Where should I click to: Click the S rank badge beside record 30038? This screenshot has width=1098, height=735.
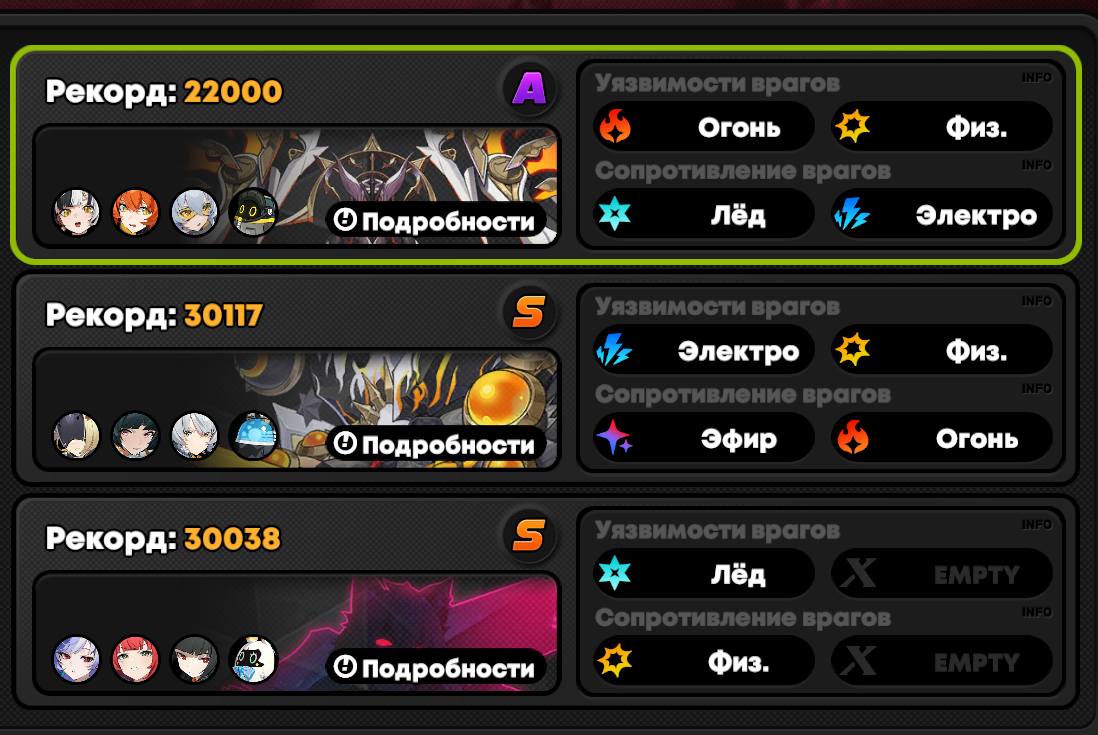(x=529, y=536)
